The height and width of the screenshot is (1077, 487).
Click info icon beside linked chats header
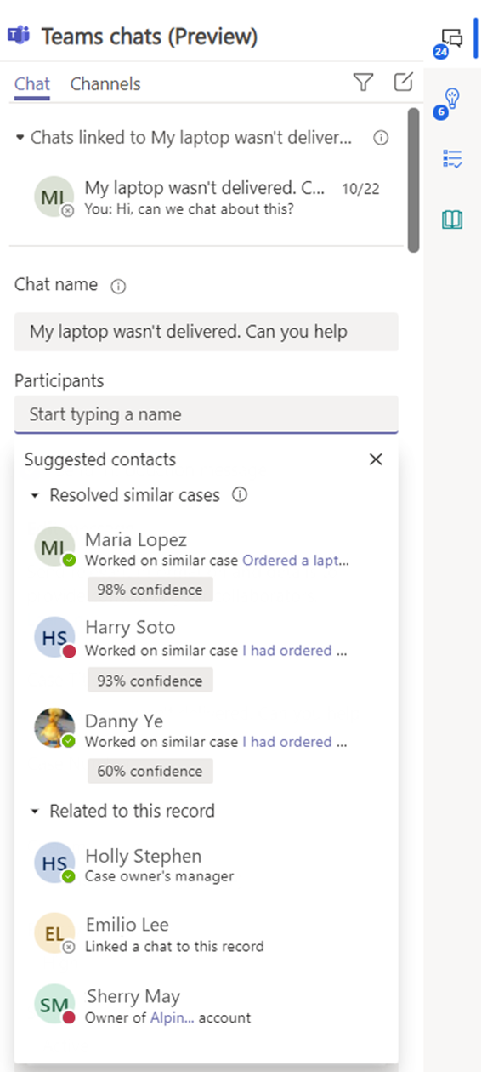[380, 138]
